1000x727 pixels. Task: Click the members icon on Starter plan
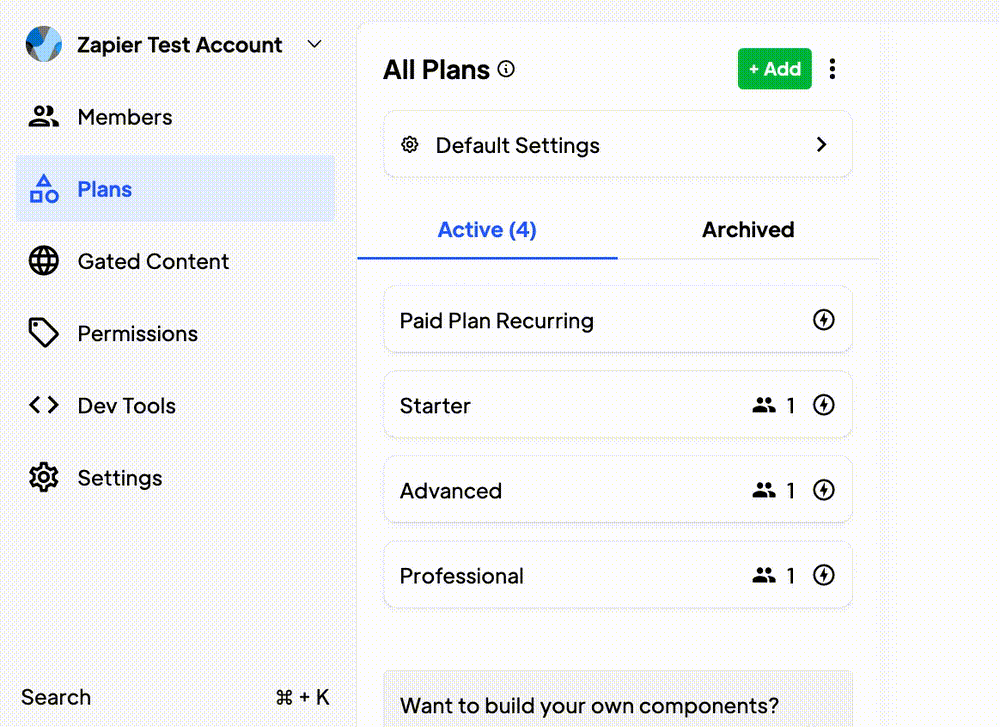tap(764, 406)
